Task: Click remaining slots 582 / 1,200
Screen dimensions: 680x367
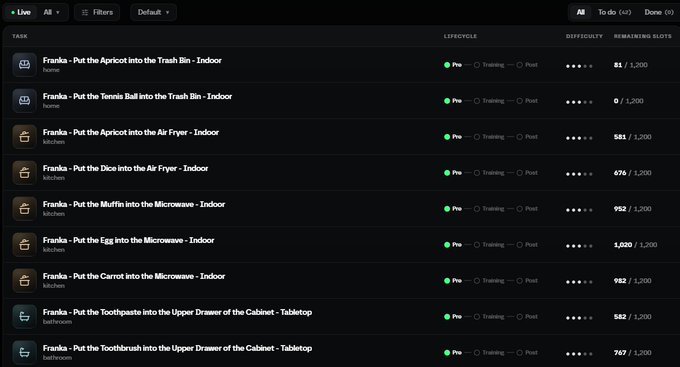Action: (632, 317)
